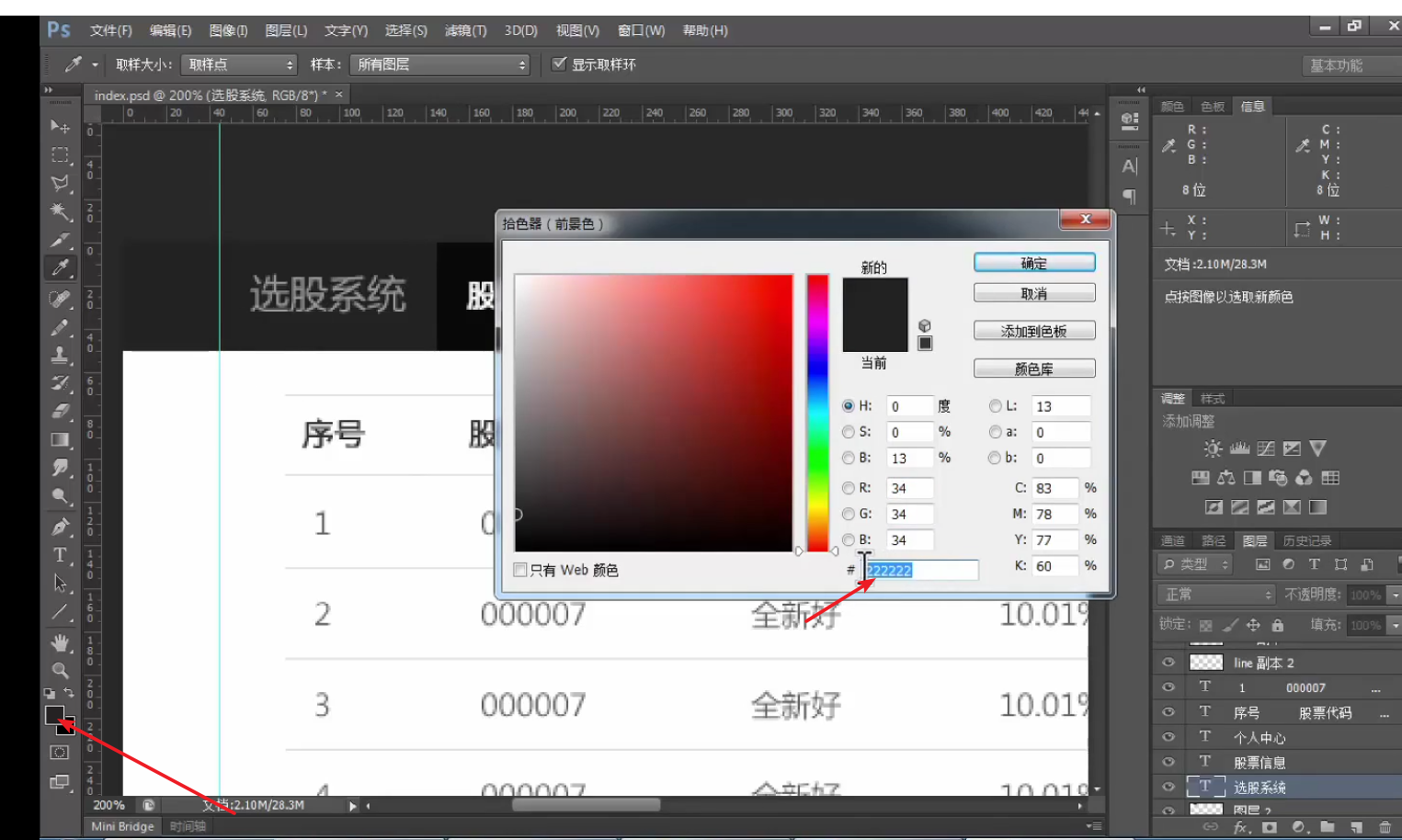Uncheck 显示取样环 checkbox

[558, 63]
